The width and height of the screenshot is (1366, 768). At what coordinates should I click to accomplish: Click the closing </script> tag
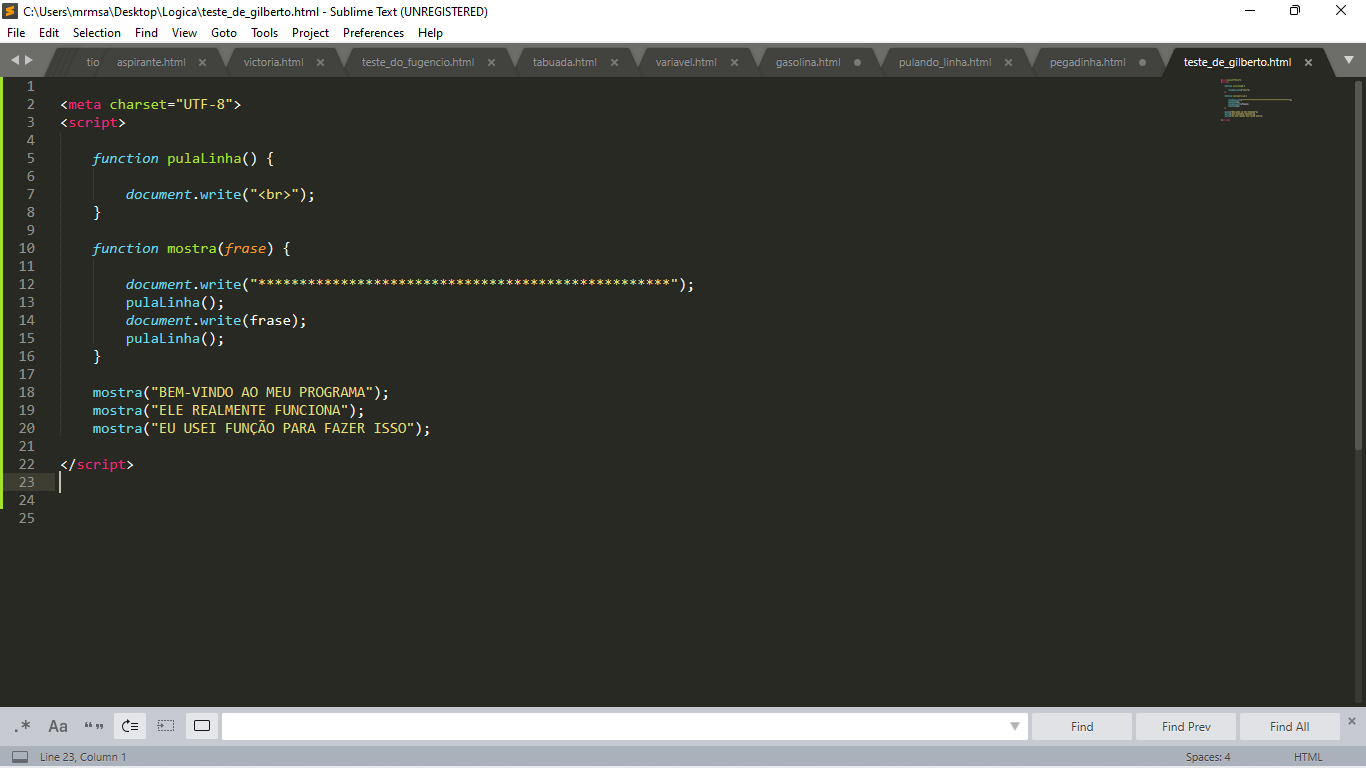(x=97, y=465)
